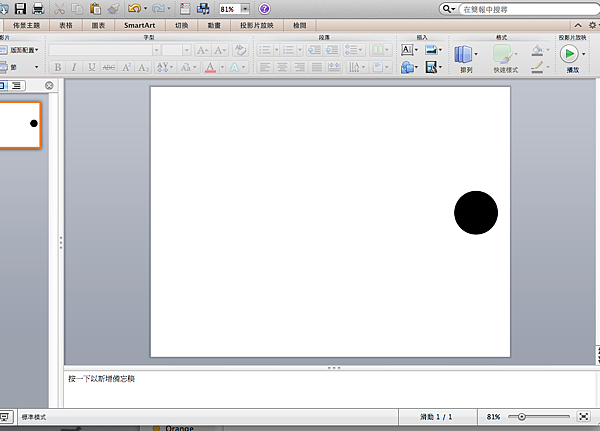The image size is (600, 431).
Task: Click the Distributed text alignment icon
Action: (334, 68)
